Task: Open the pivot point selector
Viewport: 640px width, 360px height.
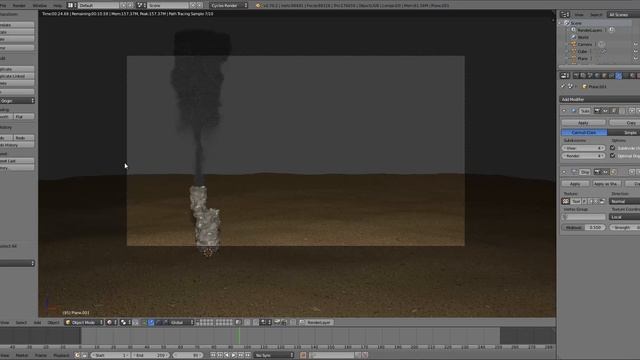Action: pyautogui.click(x=126, y=322)
